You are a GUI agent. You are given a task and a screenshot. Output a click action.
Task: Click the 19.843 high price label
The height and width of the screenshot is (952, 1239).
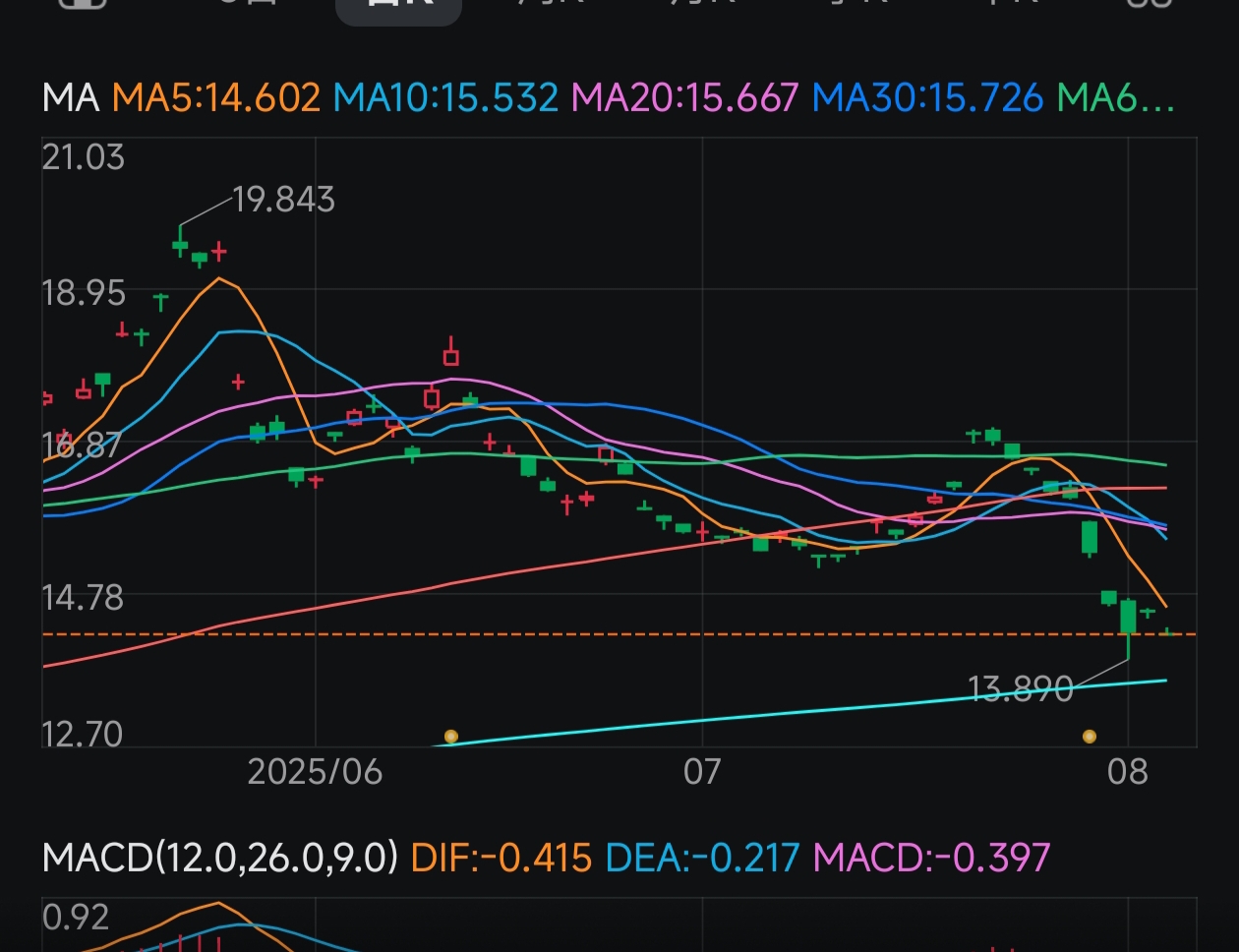point(284,200)
